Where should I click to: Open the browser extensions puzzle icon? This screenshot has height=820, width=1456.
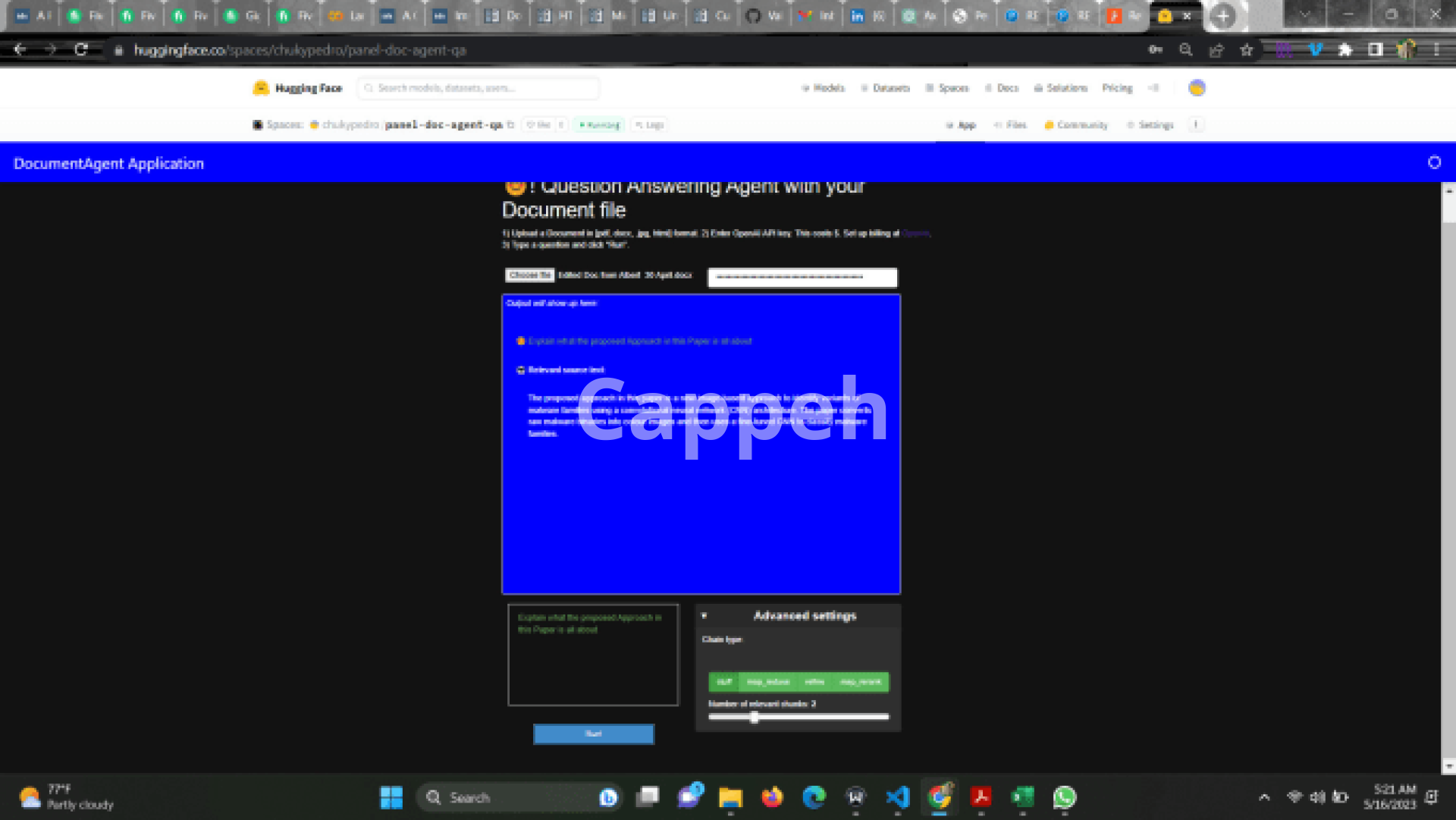point(1345,50)
